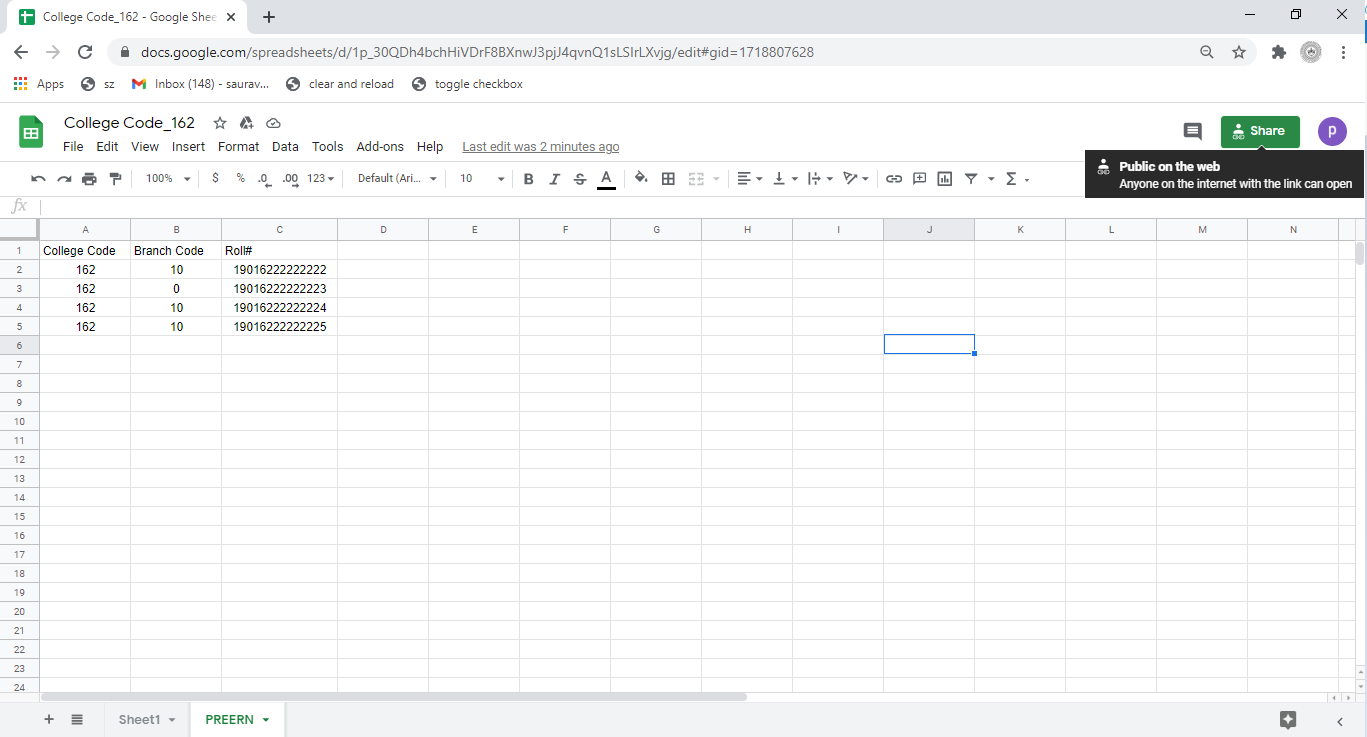Select cell C2 containing roll number 19016222222222
Screen dimensions: 1367x737
279,270
